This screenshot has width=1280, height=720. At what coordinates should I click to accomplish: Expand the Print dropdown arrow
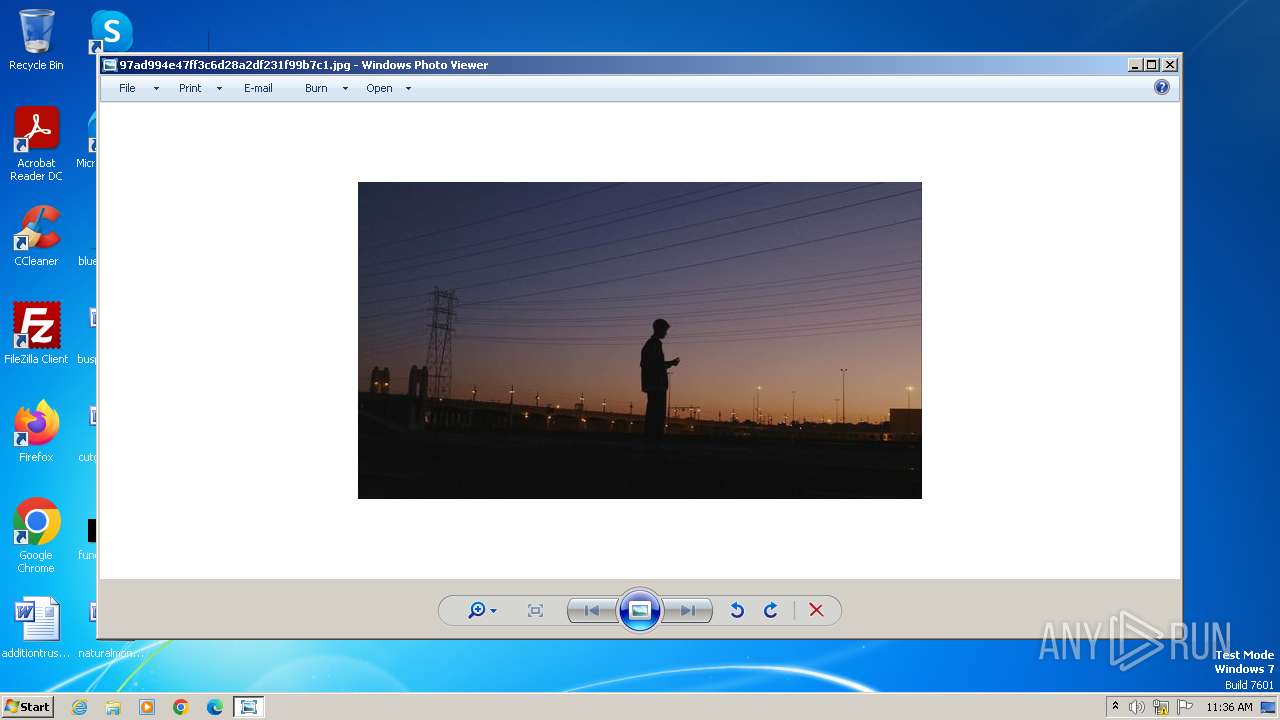(x=219, y=89)
